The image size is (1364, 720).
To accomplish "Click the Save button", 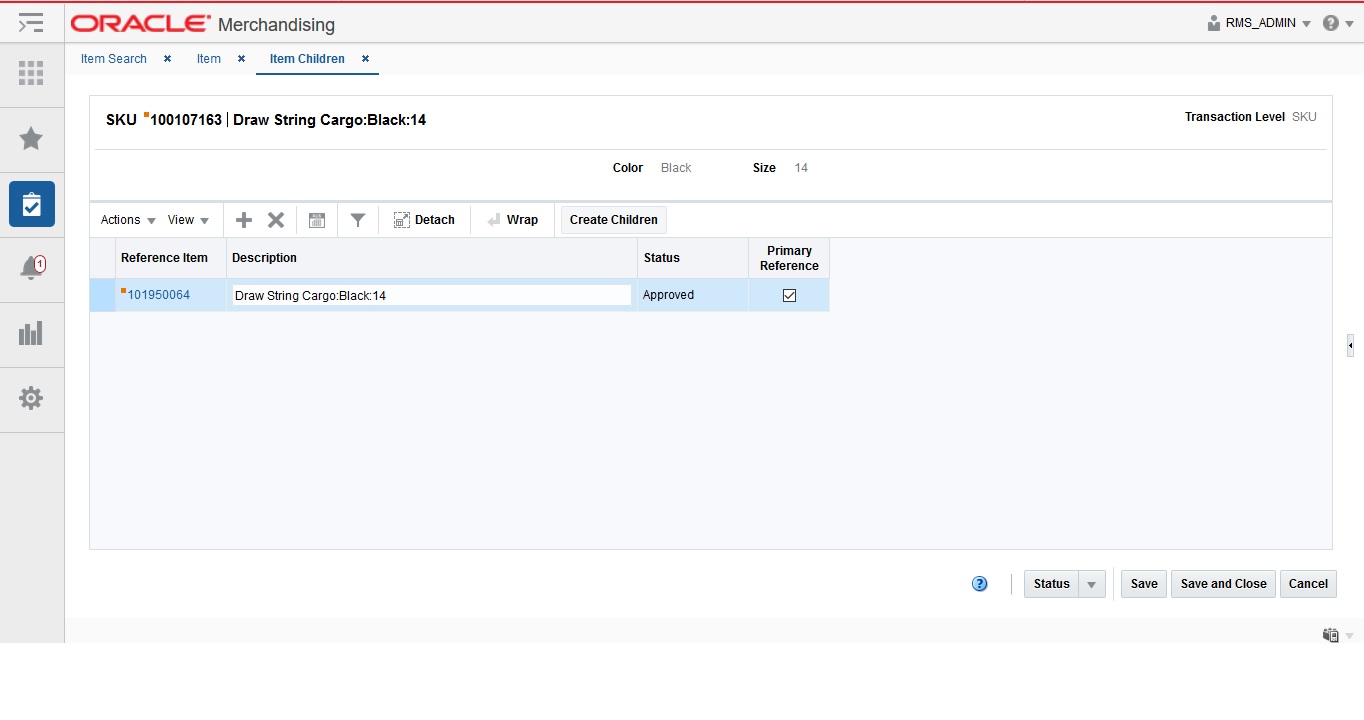I will pyautogui.click(x=1144, y=584).
